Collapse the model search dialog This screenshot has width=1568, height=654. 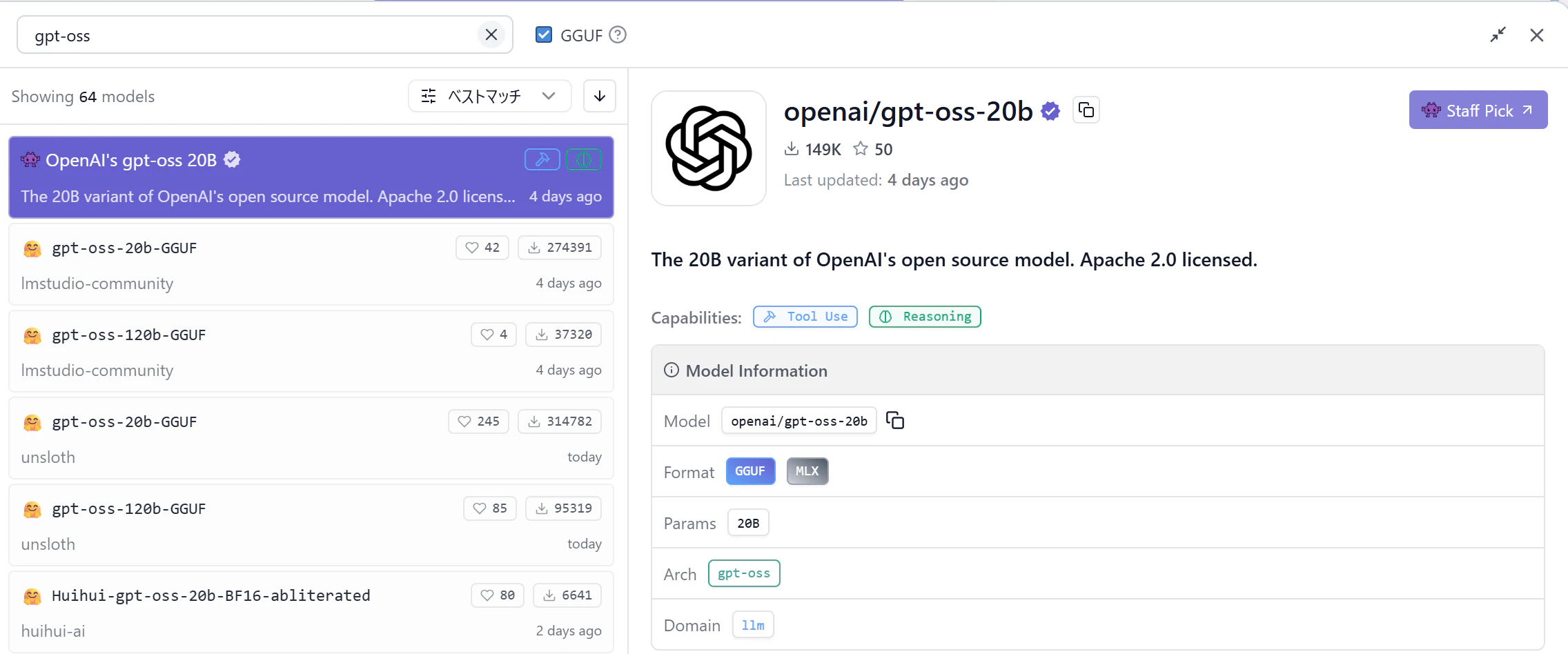coord(1498,34)
